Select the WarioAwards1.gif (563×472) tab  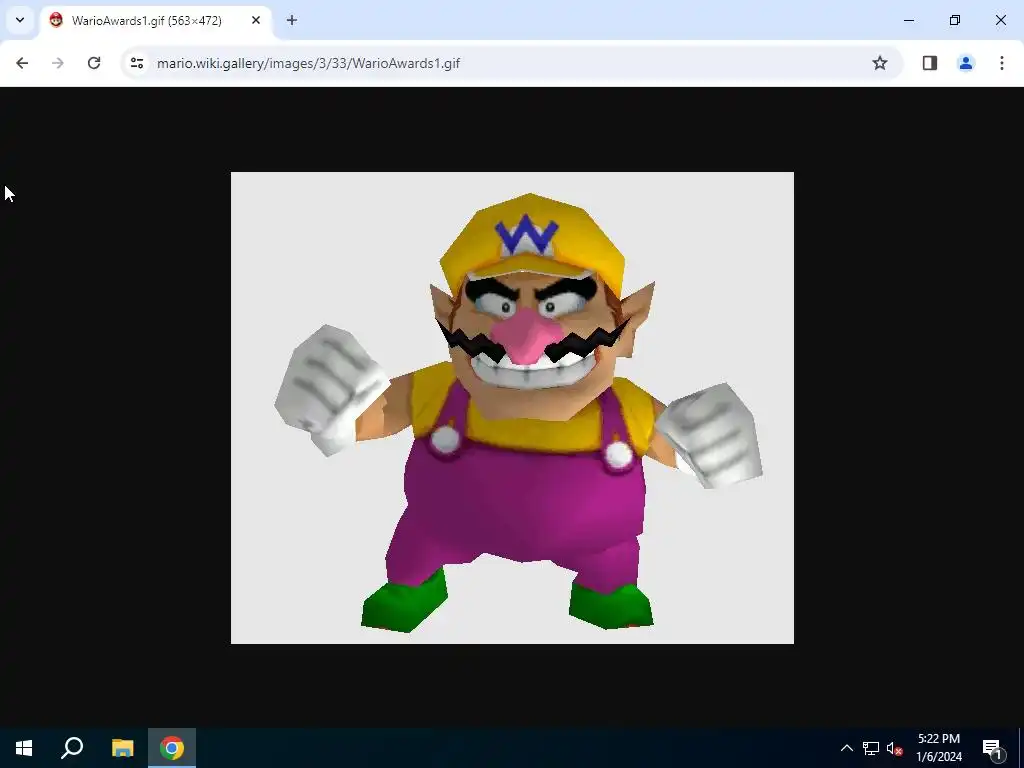tap(155, 20)
